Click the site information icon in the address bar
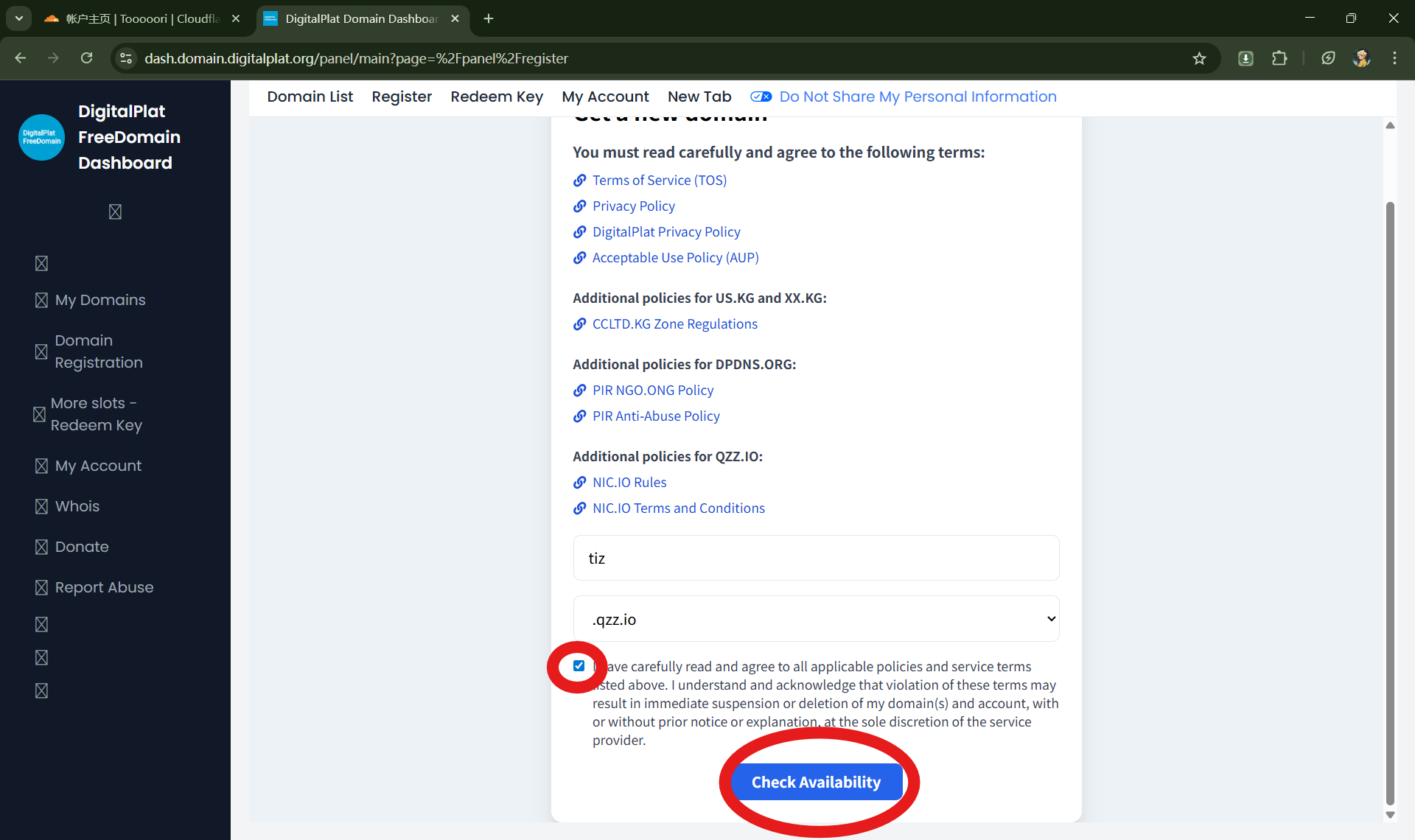The width and height of the screenshot is (1415, 840). [126, 58]
